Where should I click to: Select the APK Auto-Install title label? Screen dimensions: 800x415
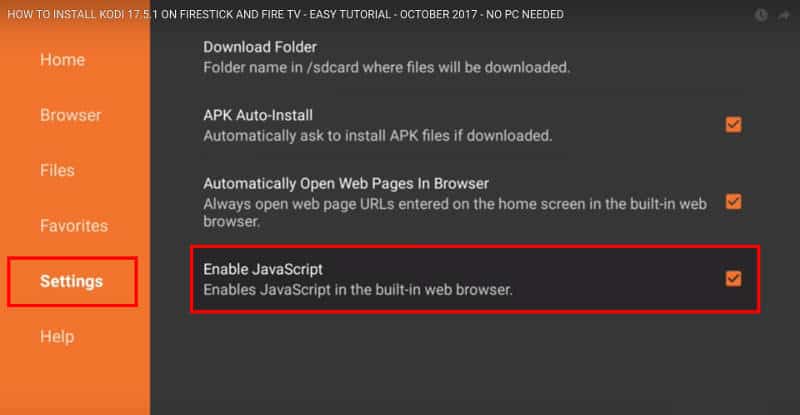tap(258, 115)
